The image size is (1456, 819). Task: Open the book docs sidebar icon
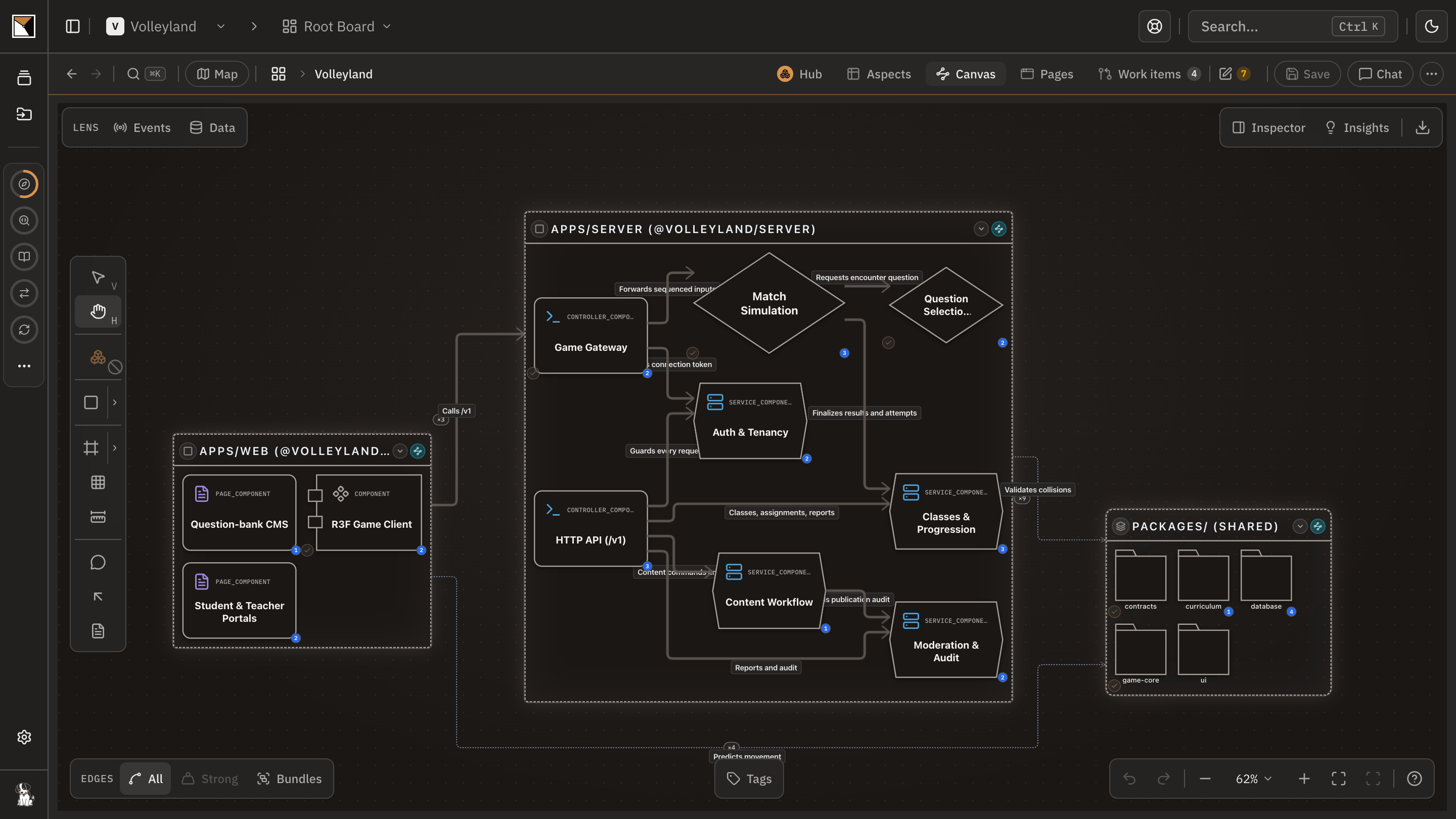coord(24,257)
